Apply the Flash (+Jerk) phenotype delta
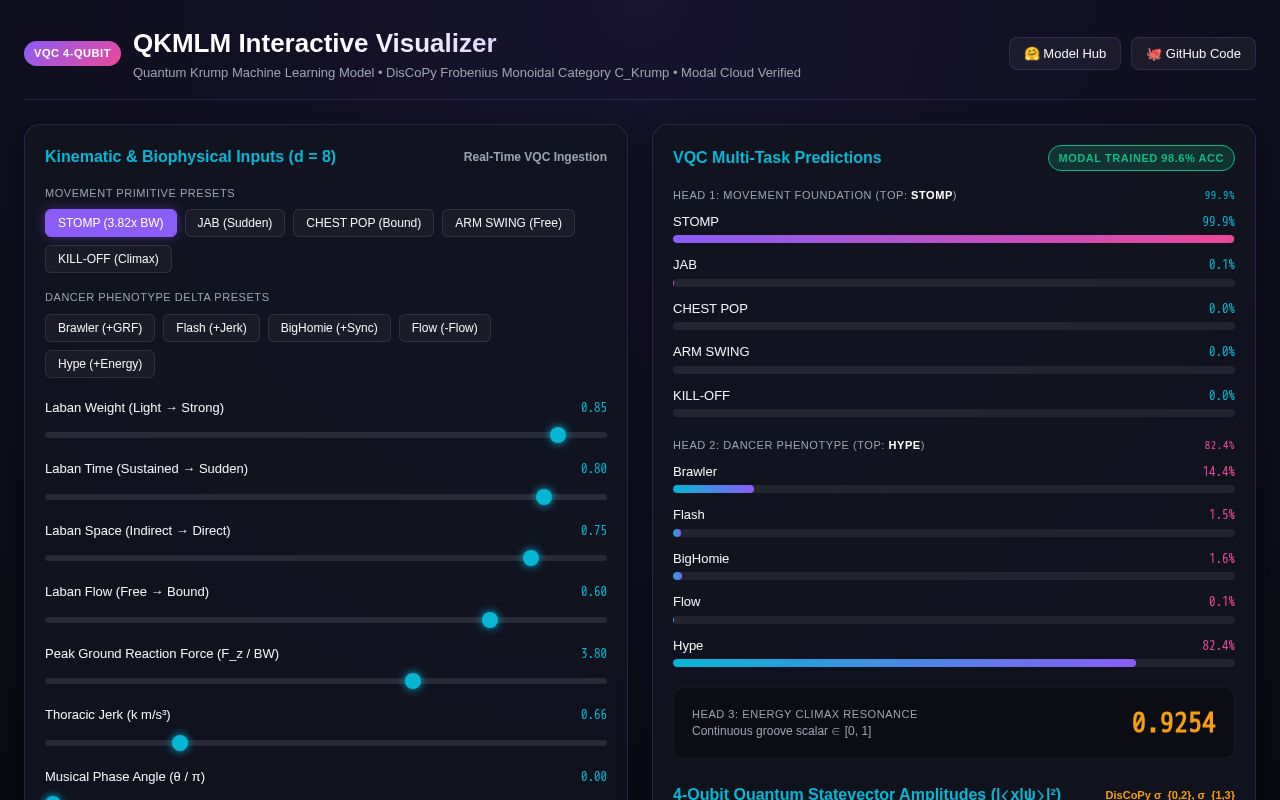This screenshot has height=800, width=1280. coord(211,328)
